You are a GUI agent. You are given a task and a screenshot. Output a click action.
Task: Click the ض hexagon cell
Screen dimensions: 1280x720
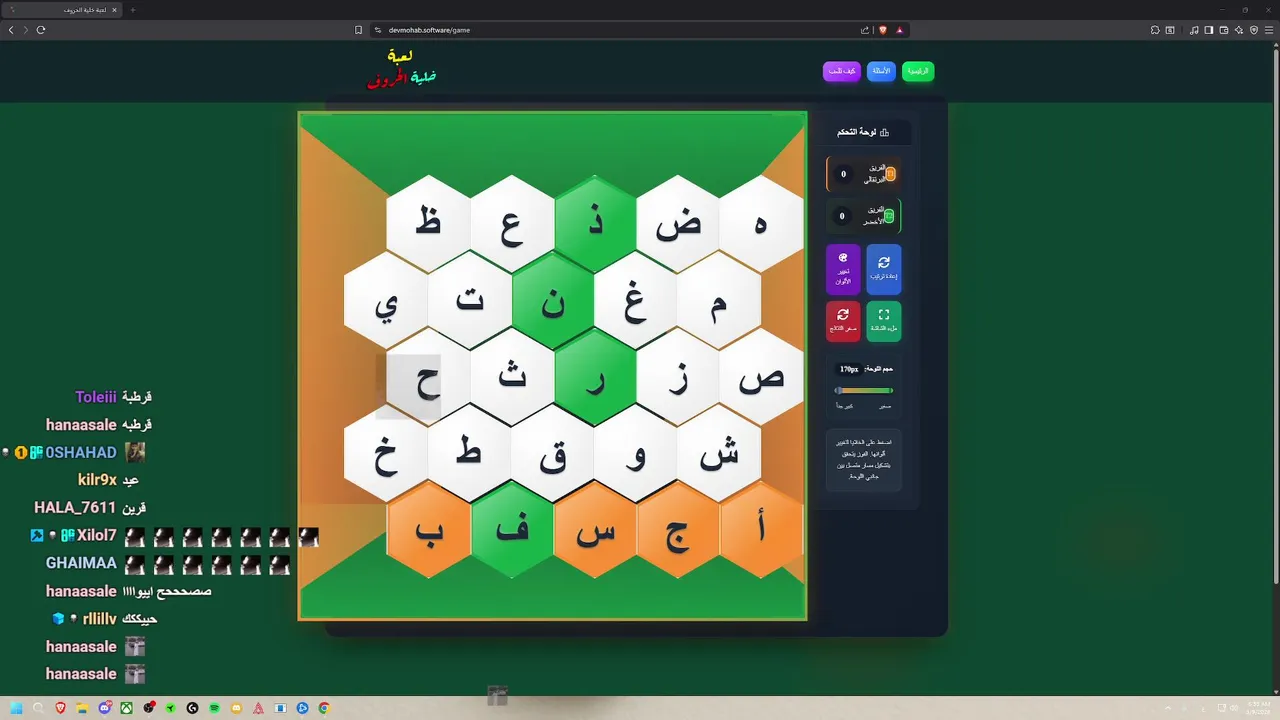coord(678,223)
